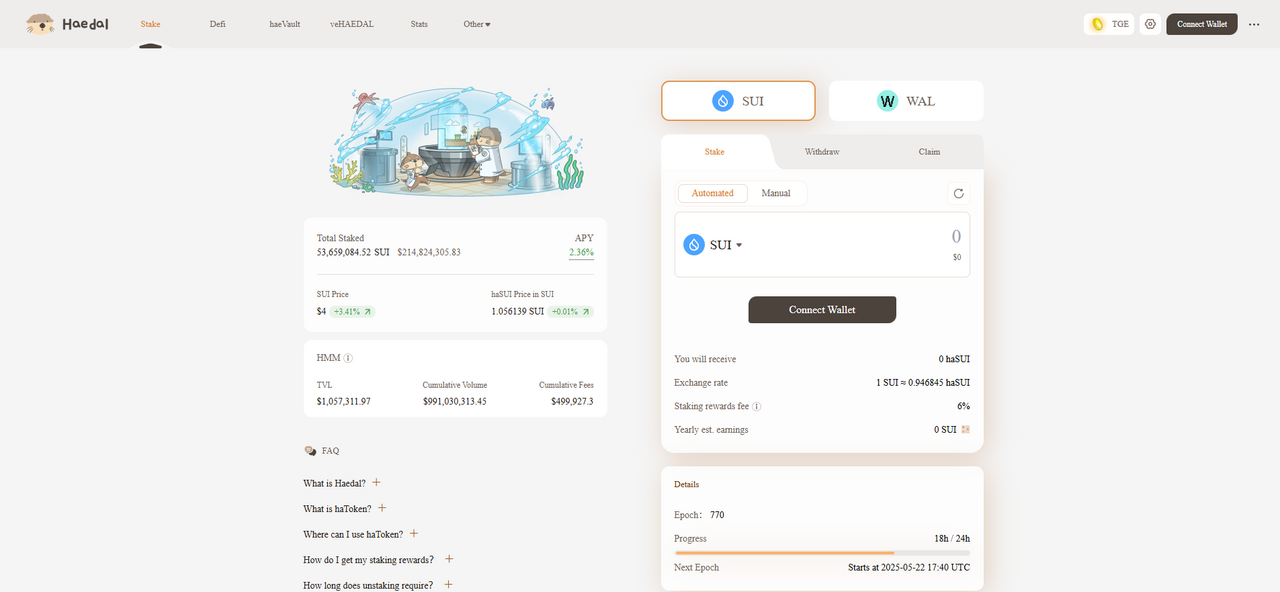Open the Stats nav item
This screenshot has width=1280, height=592.
coord(419,24)
